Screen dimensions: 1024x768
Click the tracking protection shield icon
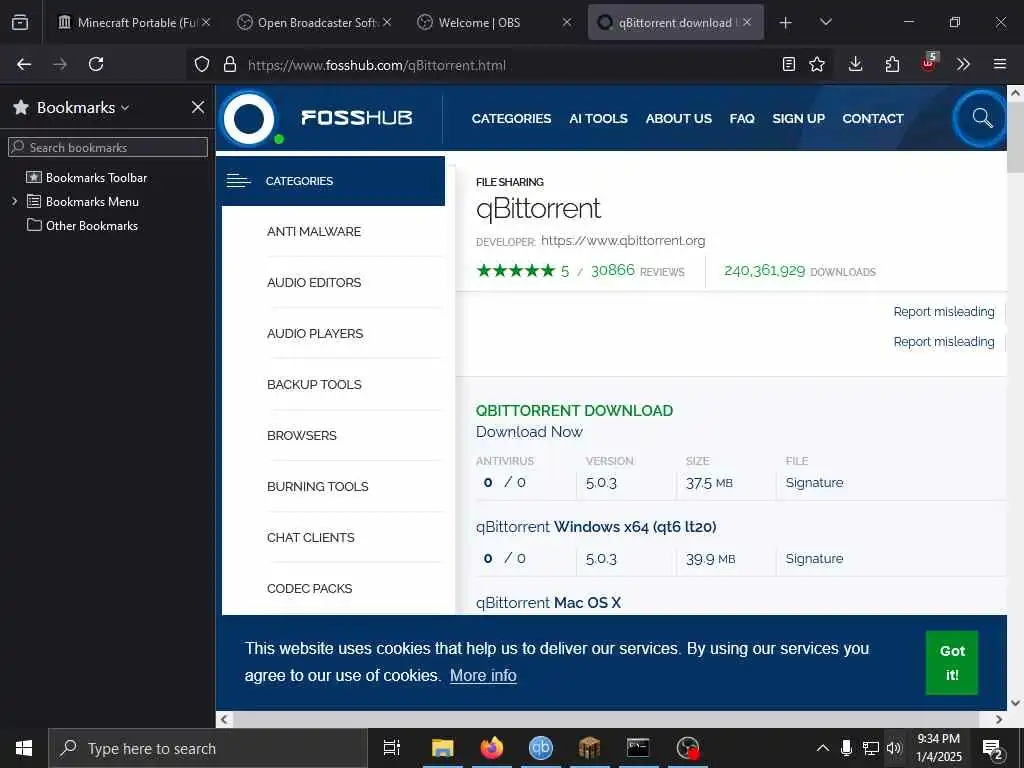[202, 64]
